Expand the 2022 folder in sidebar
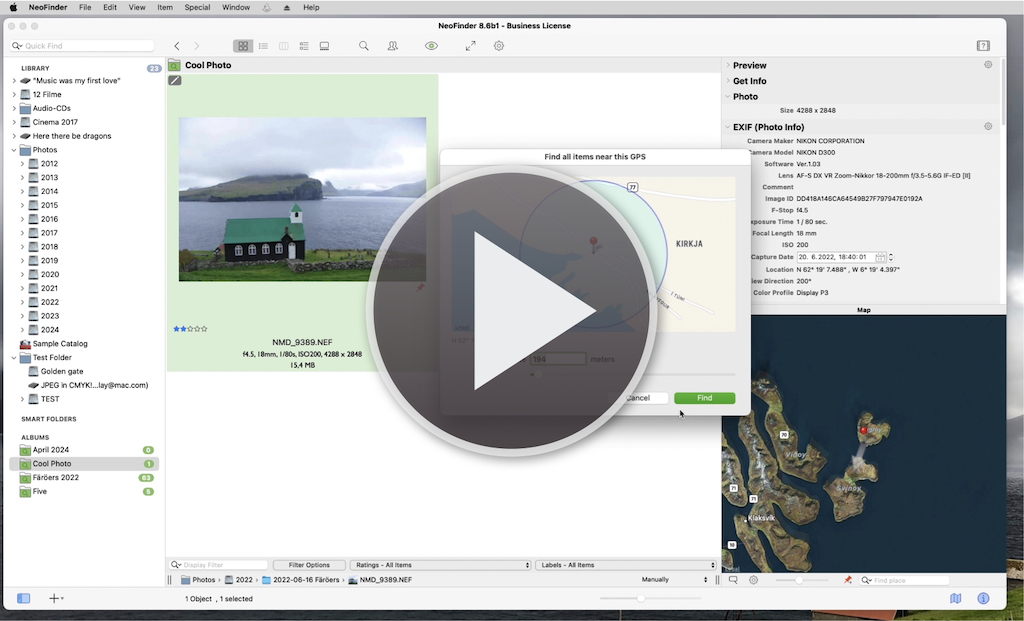 click(22, 302)
